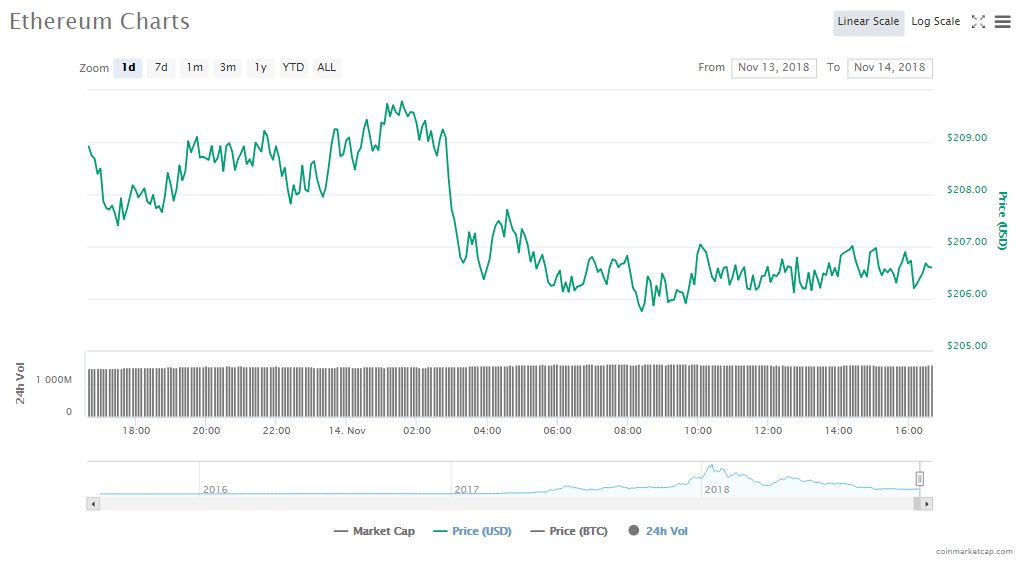The image size is (1024, 568).
Task: Set zoom to 1m
Action: (x=194, y=68)
